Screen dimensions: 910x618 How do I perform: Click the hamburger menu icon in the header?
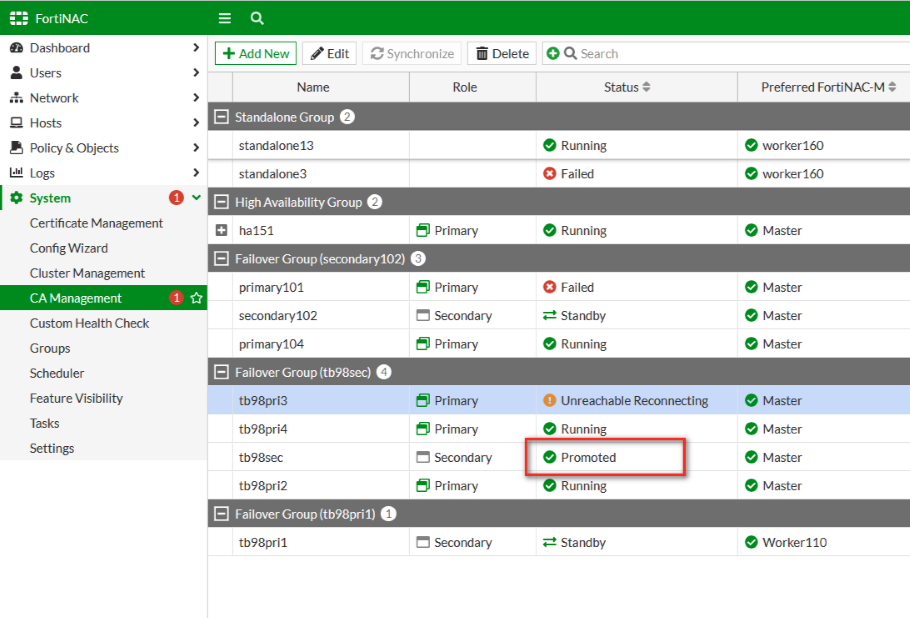pos(224,17)
